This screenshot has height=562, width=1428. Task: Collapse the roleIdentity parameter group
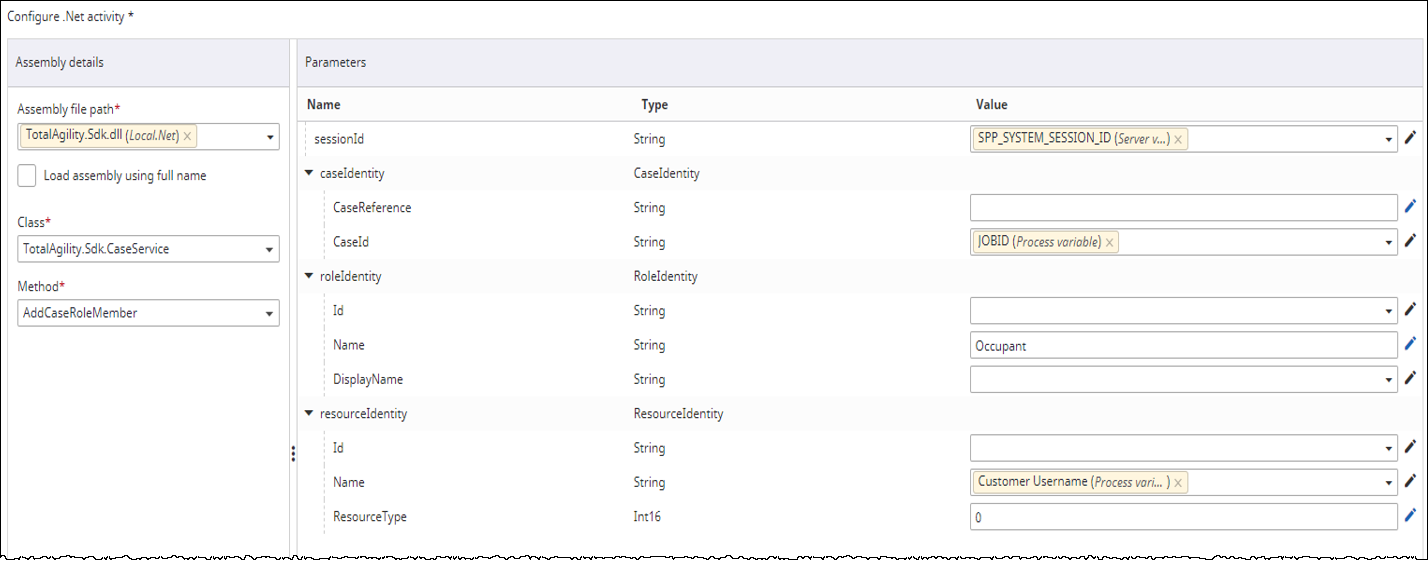point(309,276)
